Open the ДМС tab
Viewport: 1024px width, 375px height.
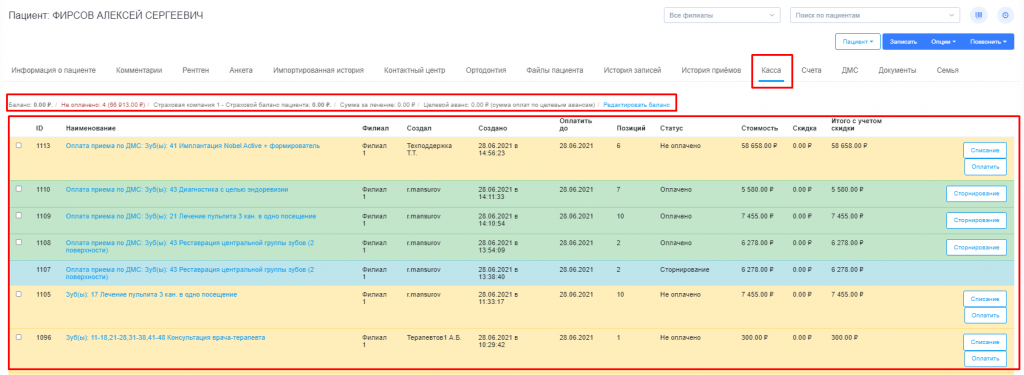pyautogui.click(x=850, y=70)
